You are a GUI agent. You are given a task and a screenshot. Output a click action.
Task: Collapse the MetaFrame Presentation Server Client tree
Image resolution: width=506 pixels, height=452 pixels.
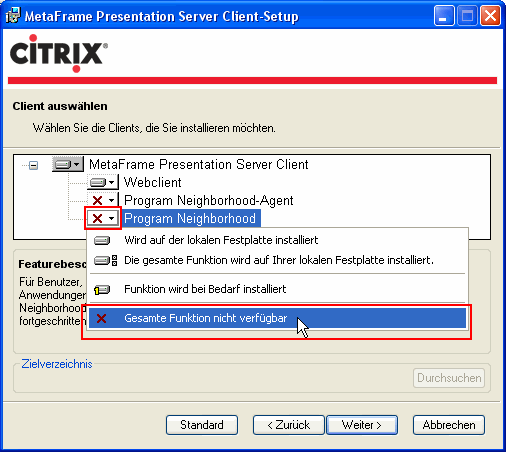33,165
